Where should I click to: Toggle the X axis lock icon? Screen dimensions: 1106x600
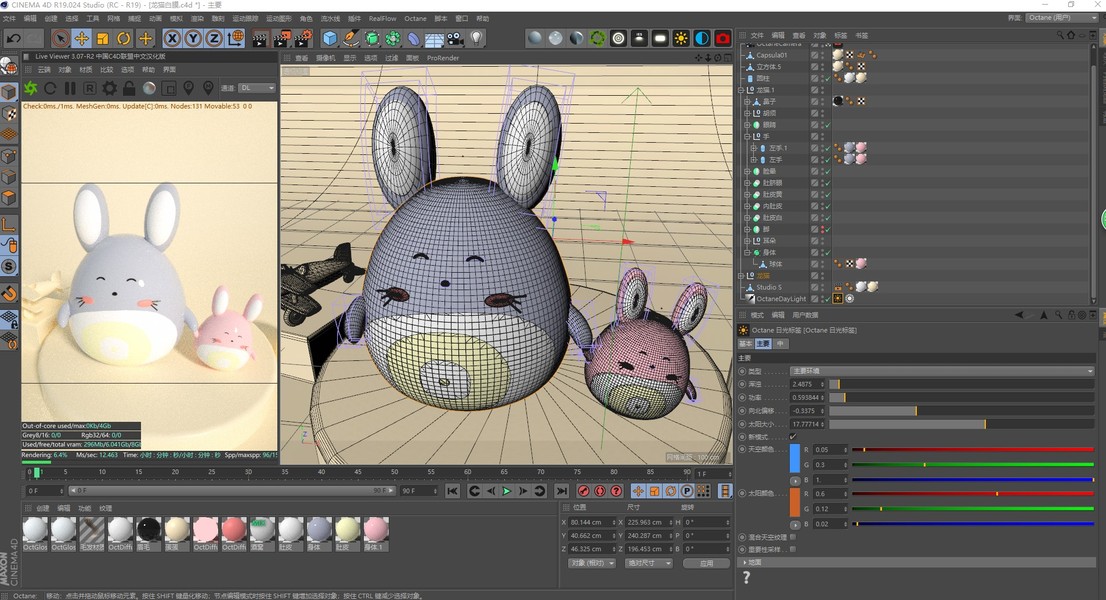172,38
